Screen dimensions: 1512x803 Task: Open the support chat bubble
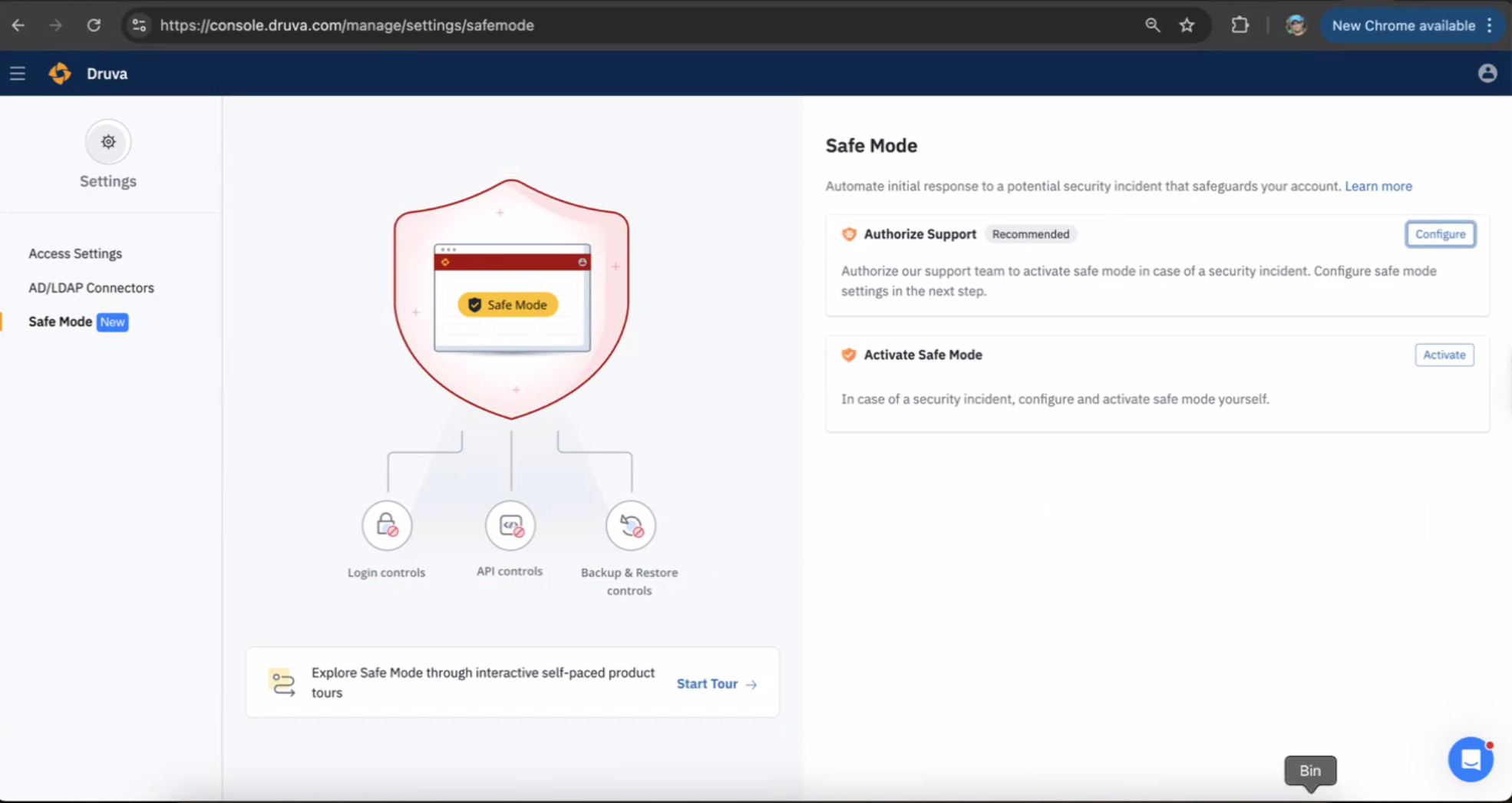[x=1471, y=758]
